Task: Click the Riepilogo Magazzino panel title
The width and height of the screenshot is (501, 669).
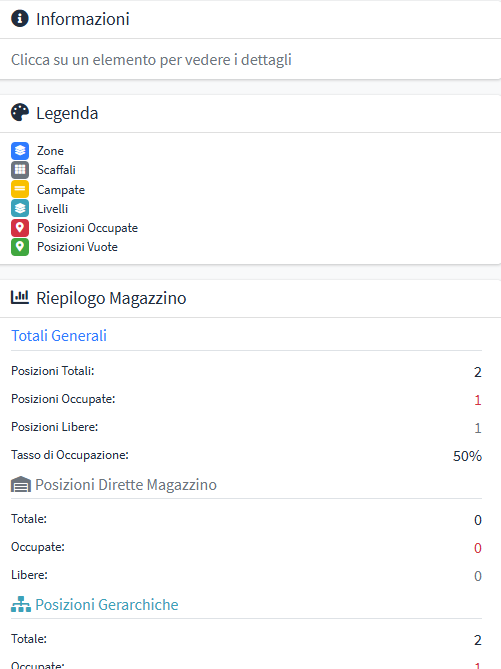Action: click(x=111, y=298)
